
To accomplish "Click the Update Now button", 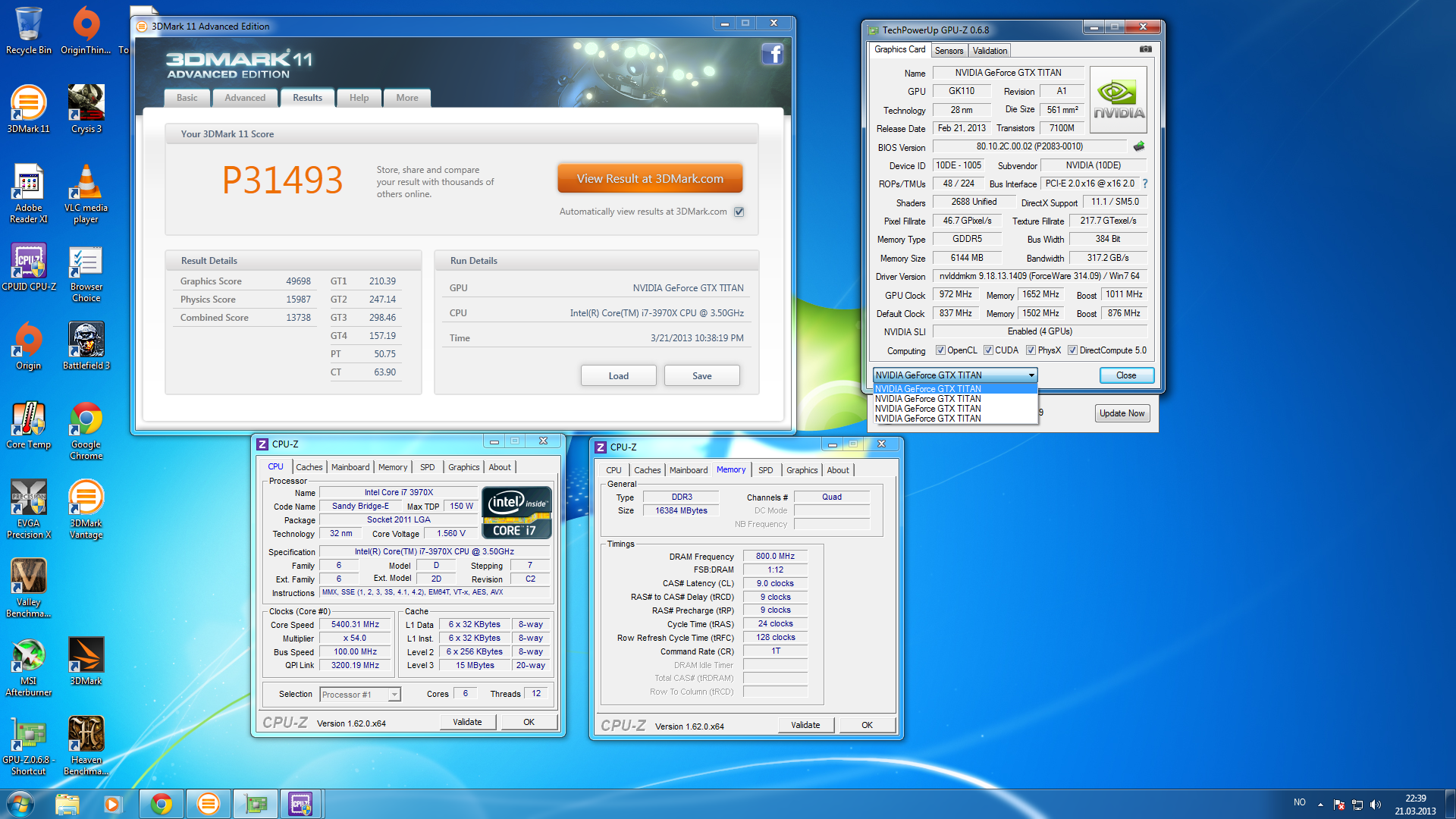I will 1122,413.
